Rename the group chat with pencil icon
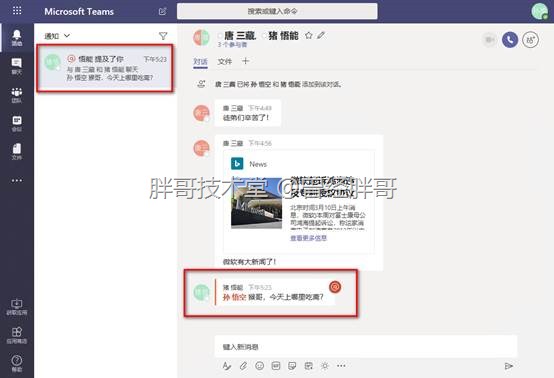This screenshot has height=378, width=554. tap(321, 35)
